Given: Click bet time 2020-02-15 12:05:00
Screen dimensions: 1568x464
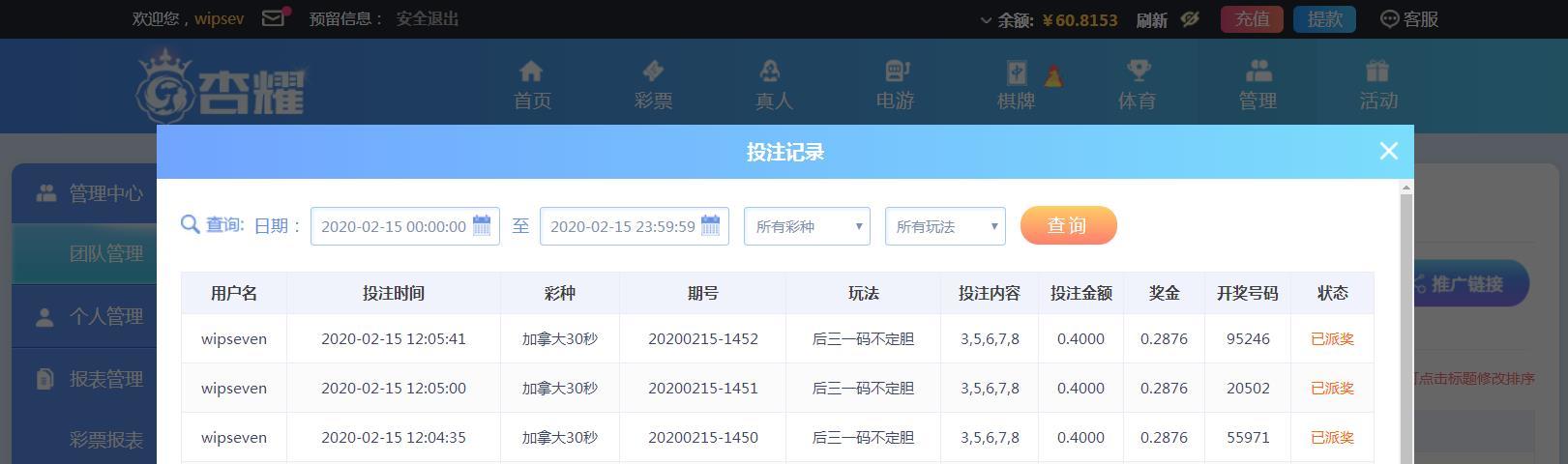Looking at the screenshot, I should [394, 389].
